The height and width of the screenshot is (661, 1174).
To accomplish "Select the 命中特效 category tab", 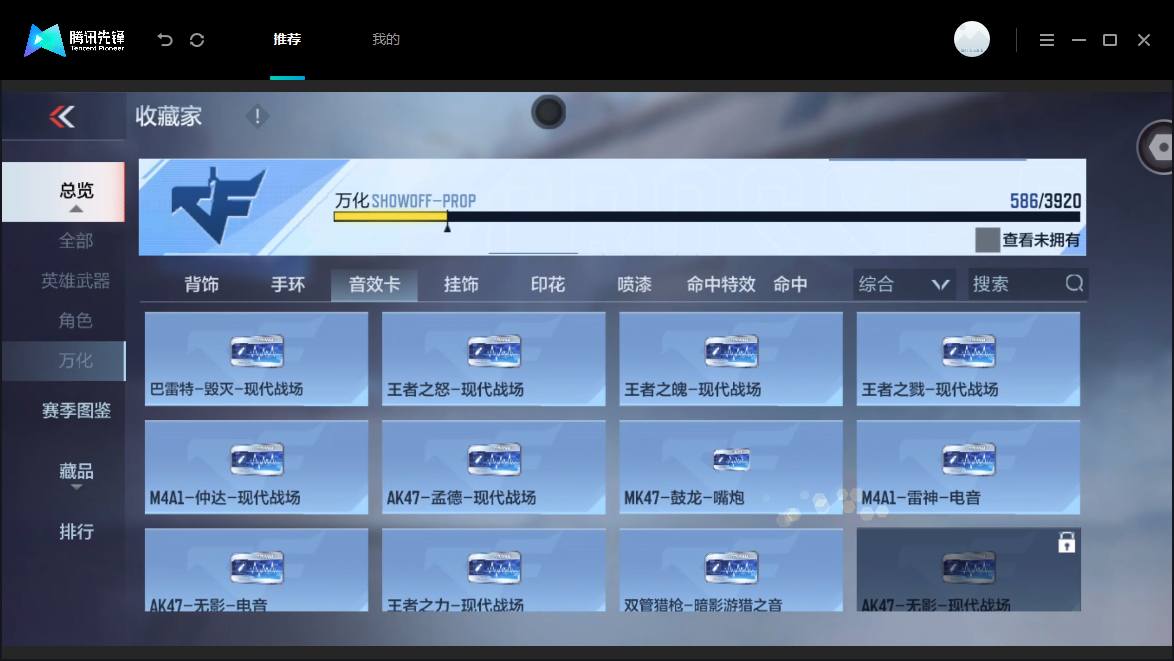I will (x=721, y=284).
